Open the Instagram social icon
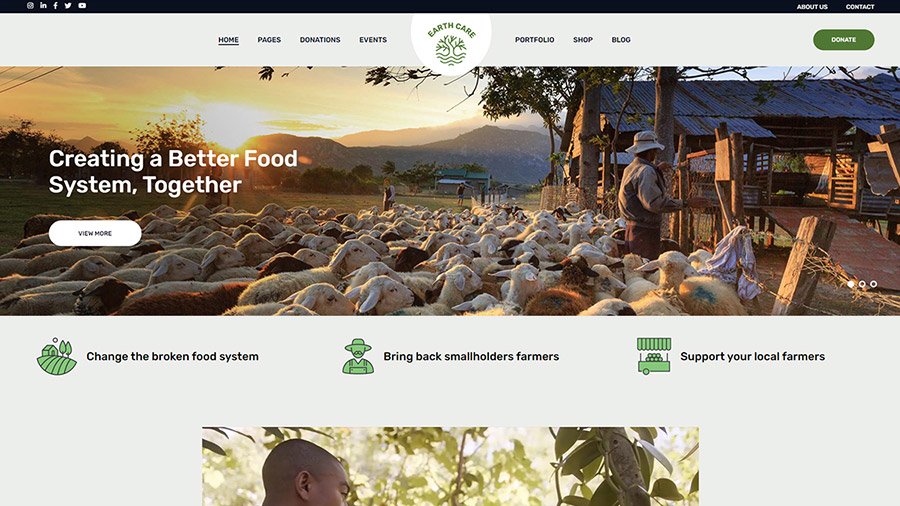The height and width of the screenshot is (506, 900). (x=30, y=5)
